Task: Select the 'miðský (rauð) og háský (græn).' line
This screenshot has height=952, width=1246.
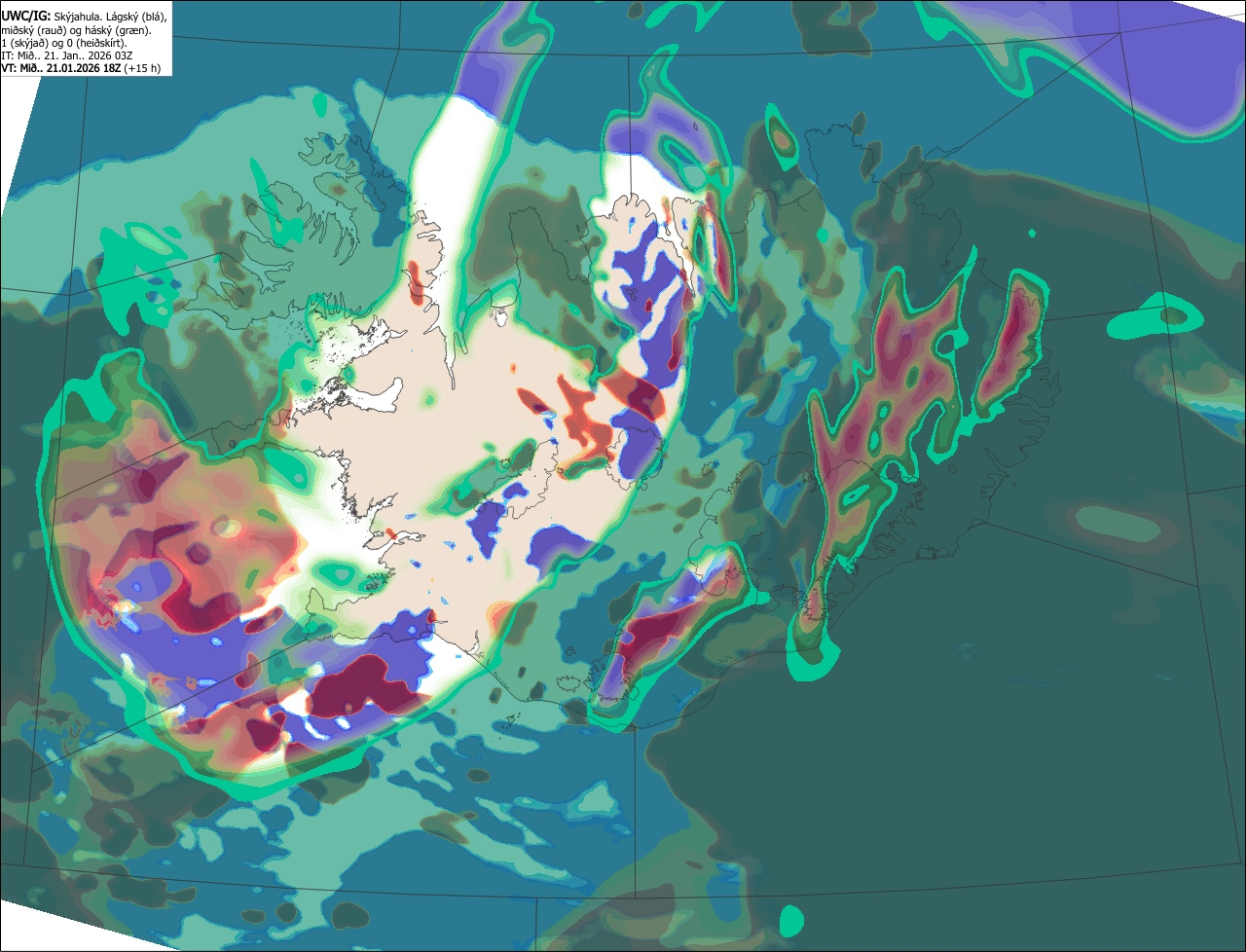Action: (x=76, y=30)
